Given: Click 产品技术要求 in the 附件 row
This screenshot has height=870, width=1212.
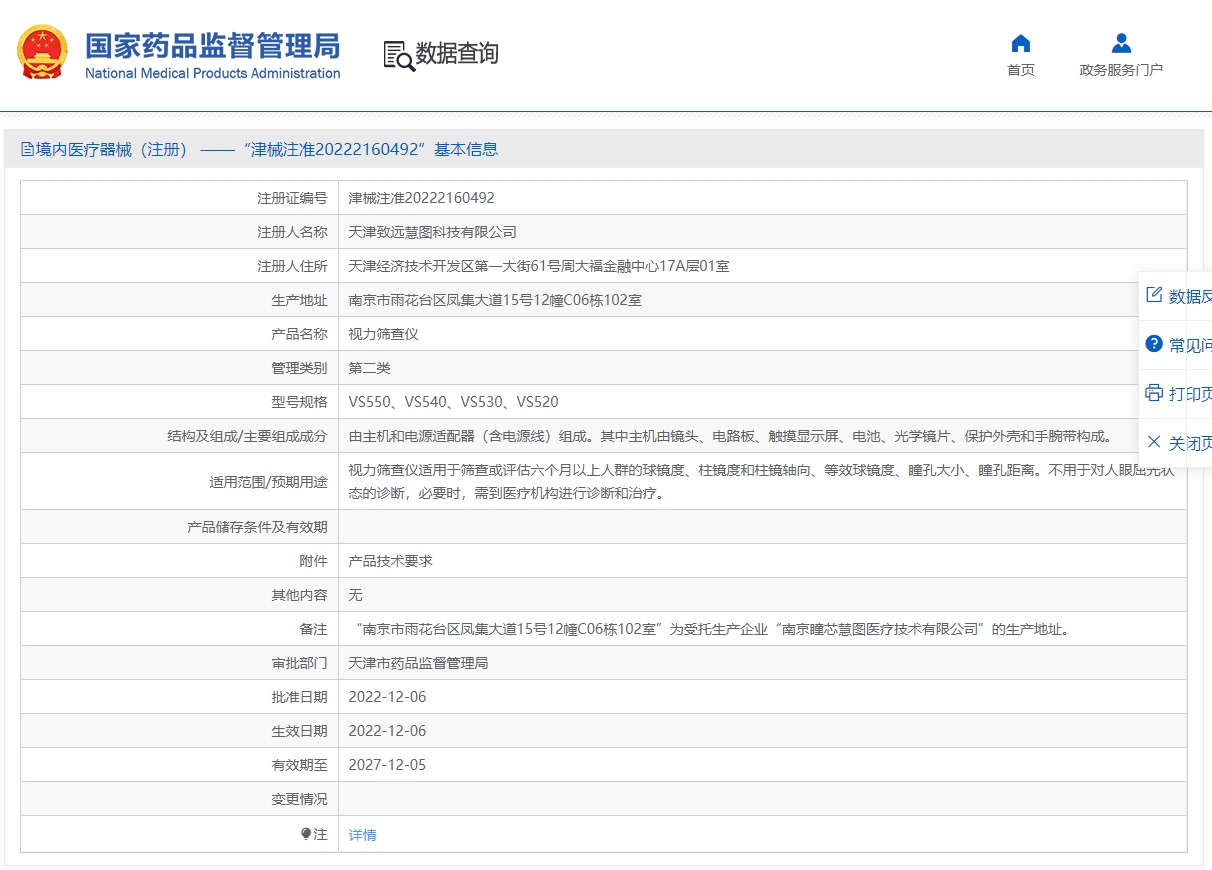Looking at the screenshot, I should [x=390, y=561].
